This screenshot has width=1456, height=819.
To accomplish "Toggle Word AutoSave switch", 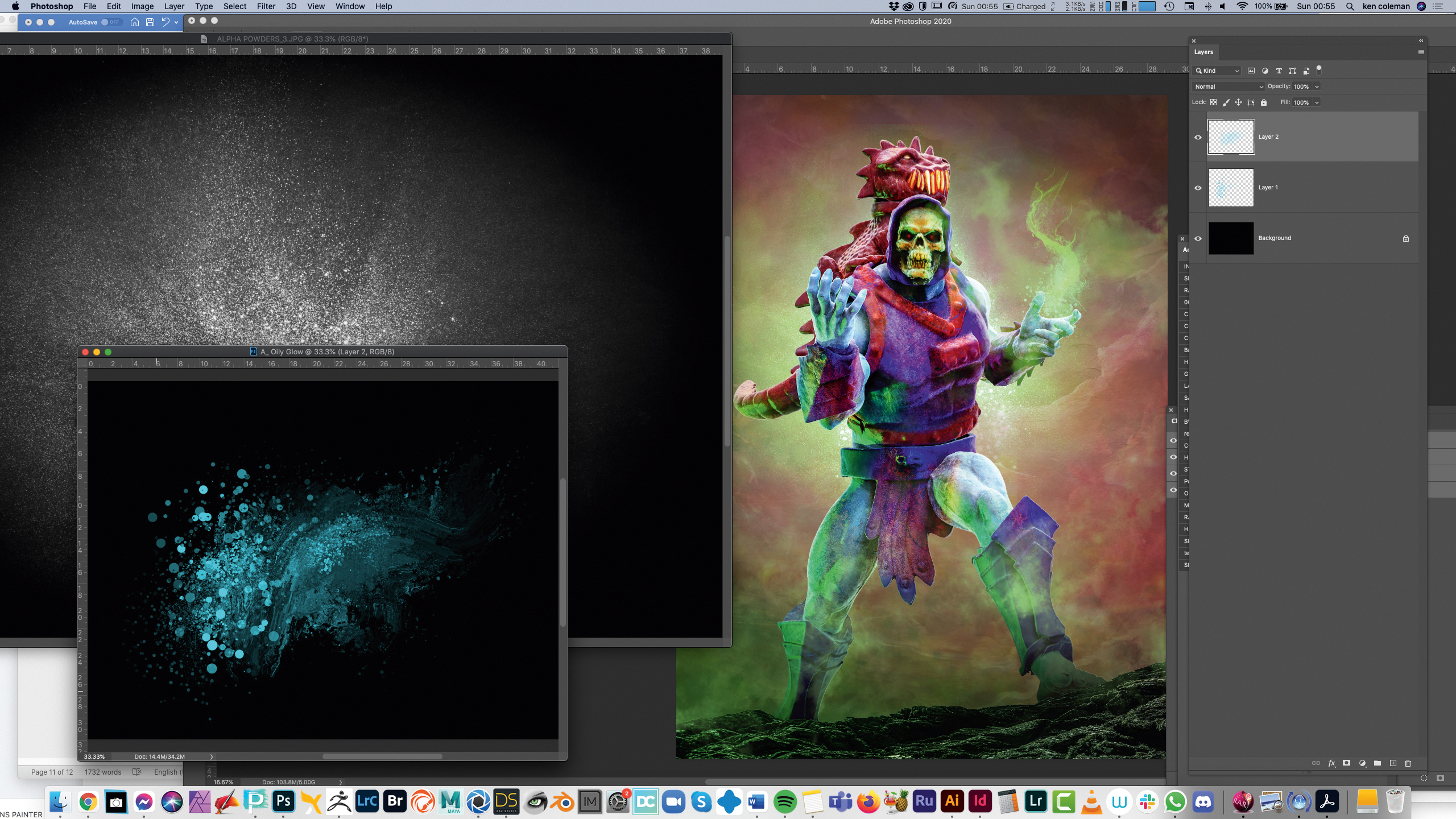I will (x=111, y=22).
